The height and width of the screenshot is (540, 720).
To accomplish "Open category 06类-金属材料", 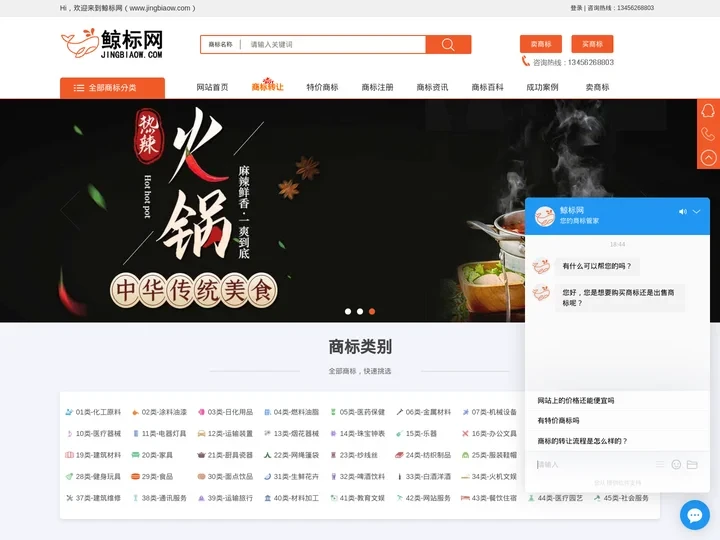I will [x=423, y=412].
